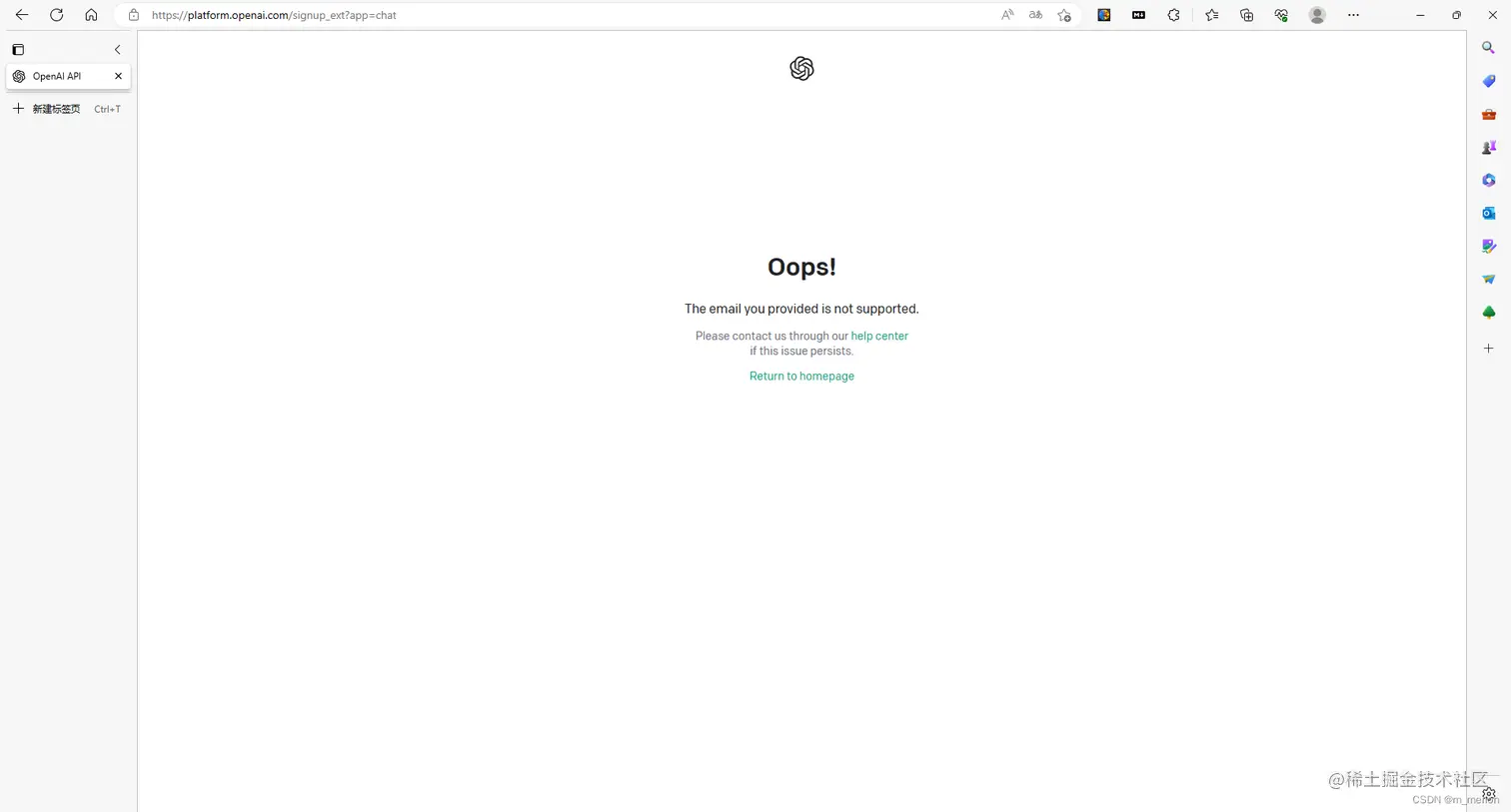Viewport: 1511px width, 812px height.
Task: Open Collections panel
Action: (1246, 15)
